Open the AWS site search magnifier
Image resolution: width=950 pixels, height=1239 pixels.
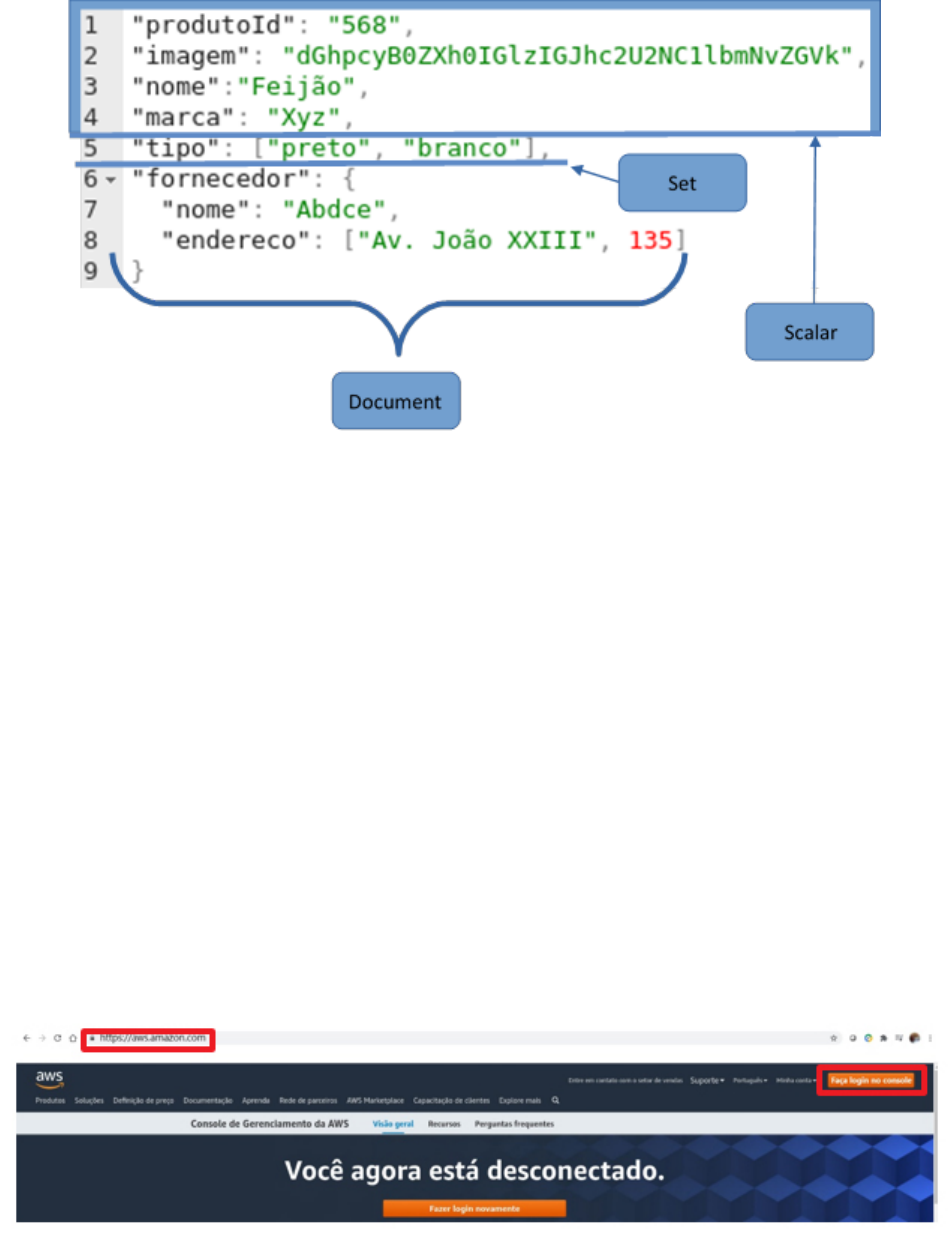[x=556, y=1100]
